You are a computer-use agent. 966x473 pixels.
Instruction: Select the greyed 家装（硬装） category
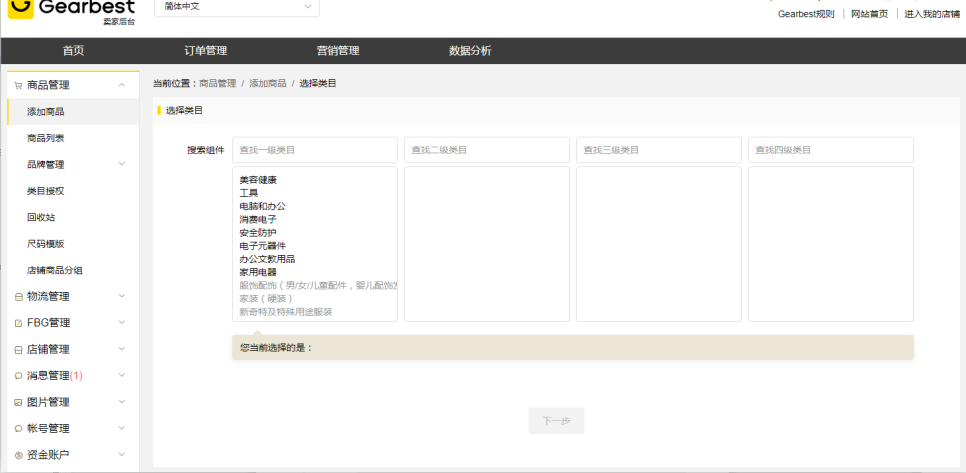(266, 299)
